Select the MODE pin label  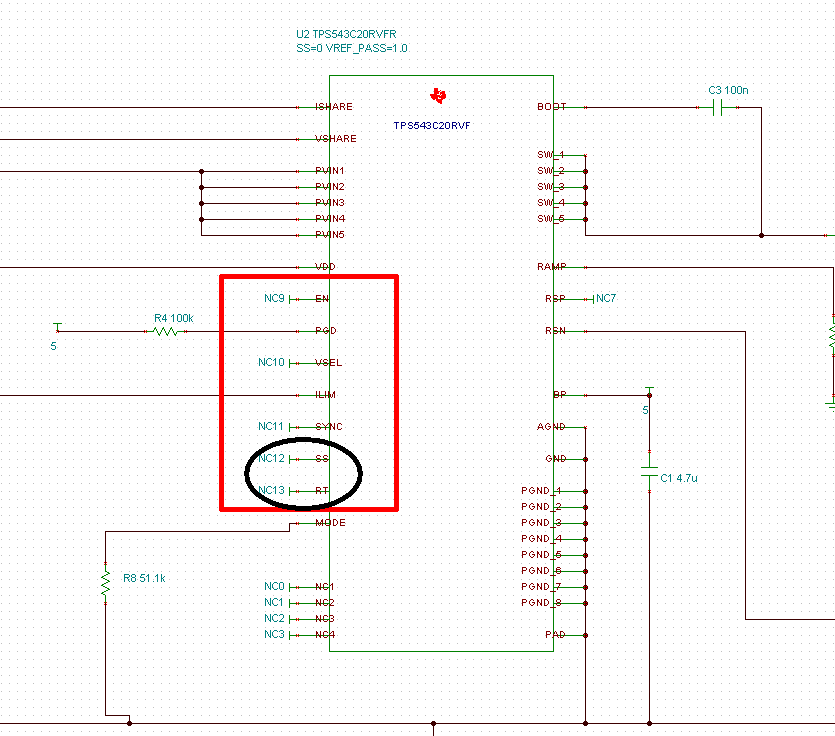[x=330, y=522]
